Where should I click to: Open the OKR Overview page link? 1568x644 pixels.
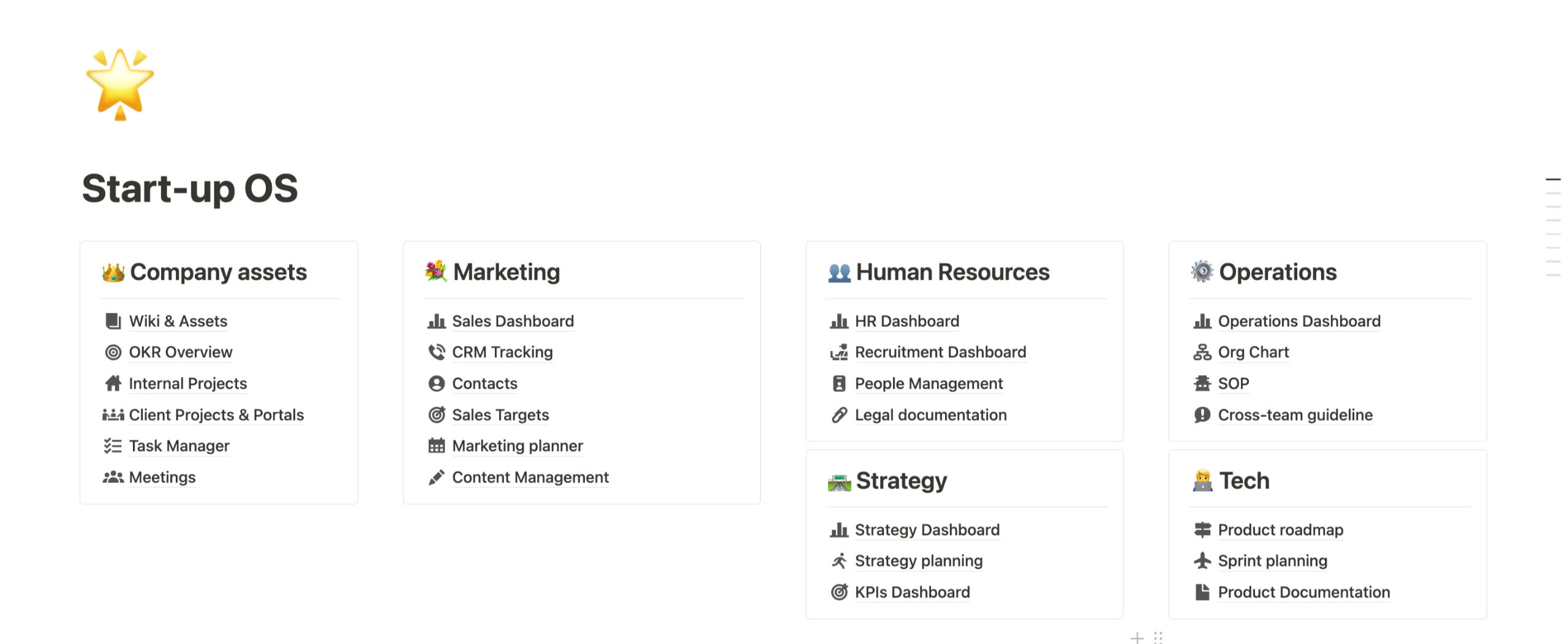[181, 352]
